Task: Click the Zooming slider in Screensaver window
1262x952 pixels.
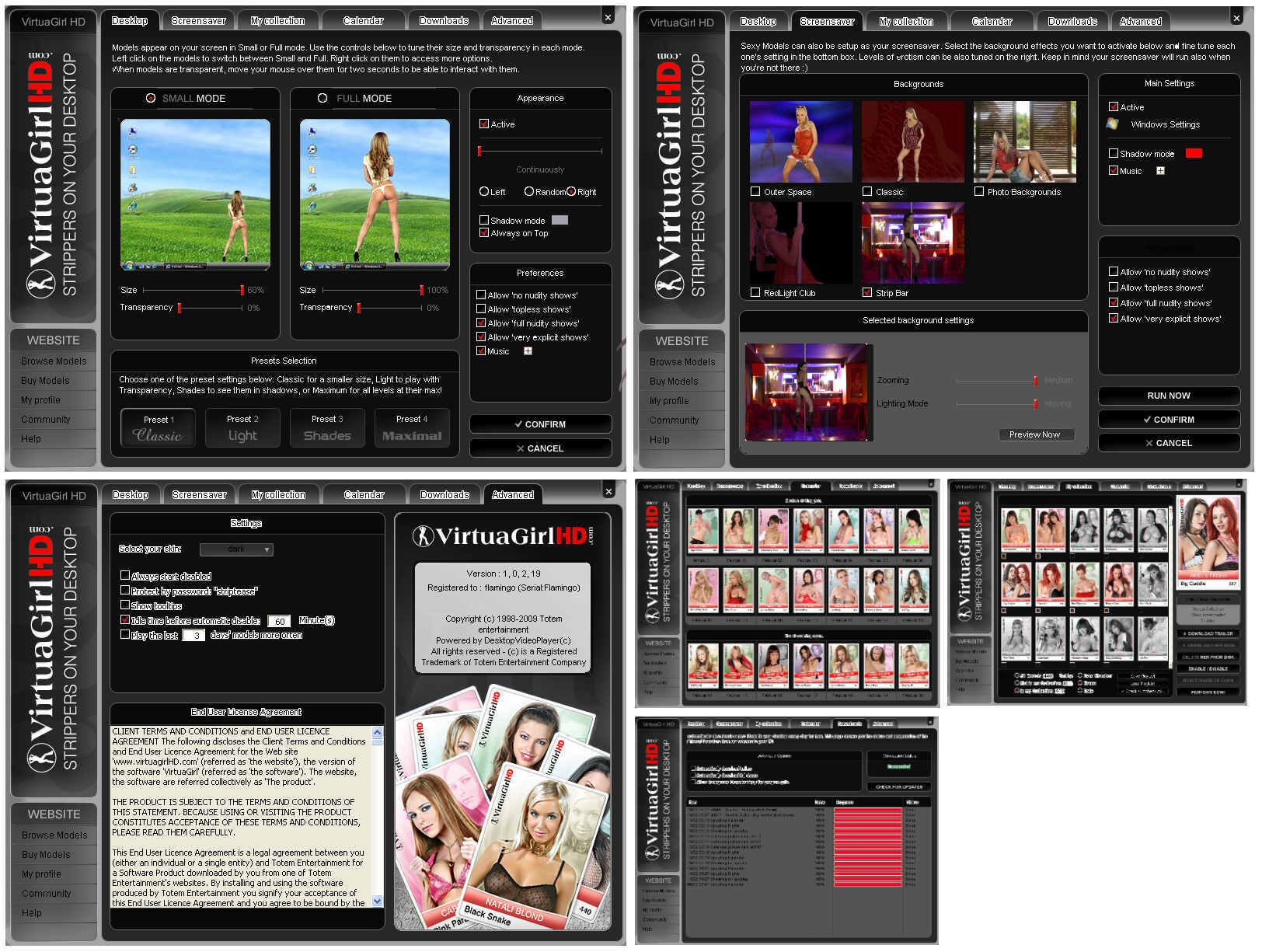Action: click(x=997, y=381)
